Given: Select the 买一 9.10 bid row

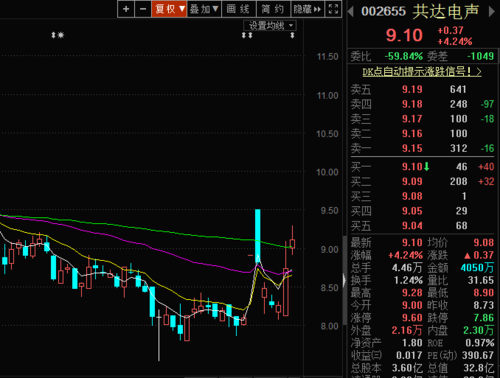Looking at the screenshot, I should pos(423,167).
